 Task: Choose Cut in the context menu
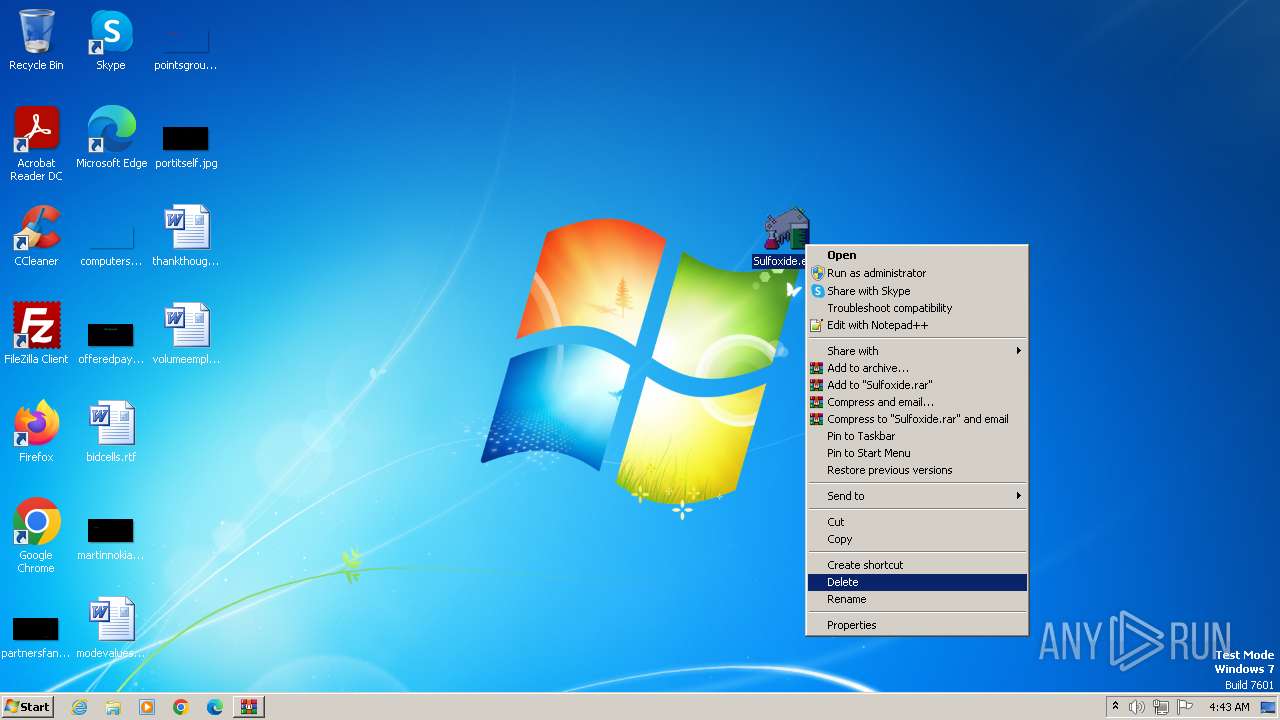point(917,522)
